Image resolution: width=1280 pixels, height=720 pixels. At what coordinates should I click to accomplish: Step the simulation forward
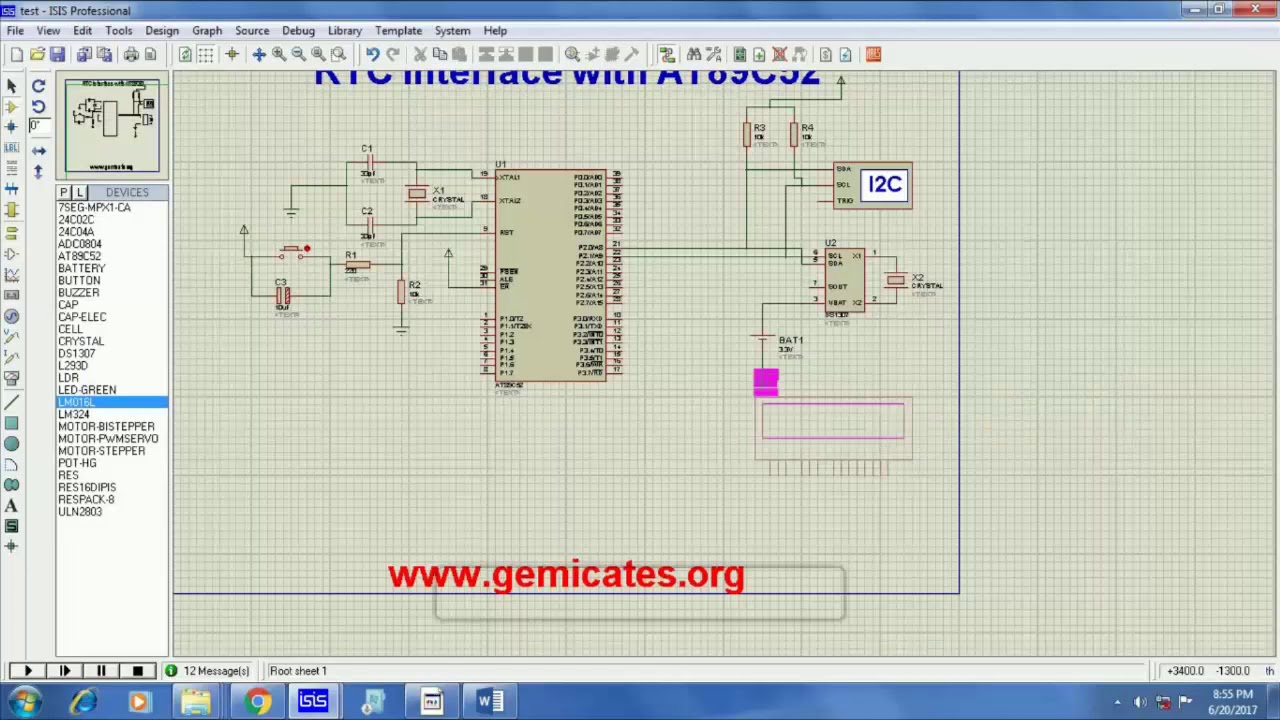(65, 671)
